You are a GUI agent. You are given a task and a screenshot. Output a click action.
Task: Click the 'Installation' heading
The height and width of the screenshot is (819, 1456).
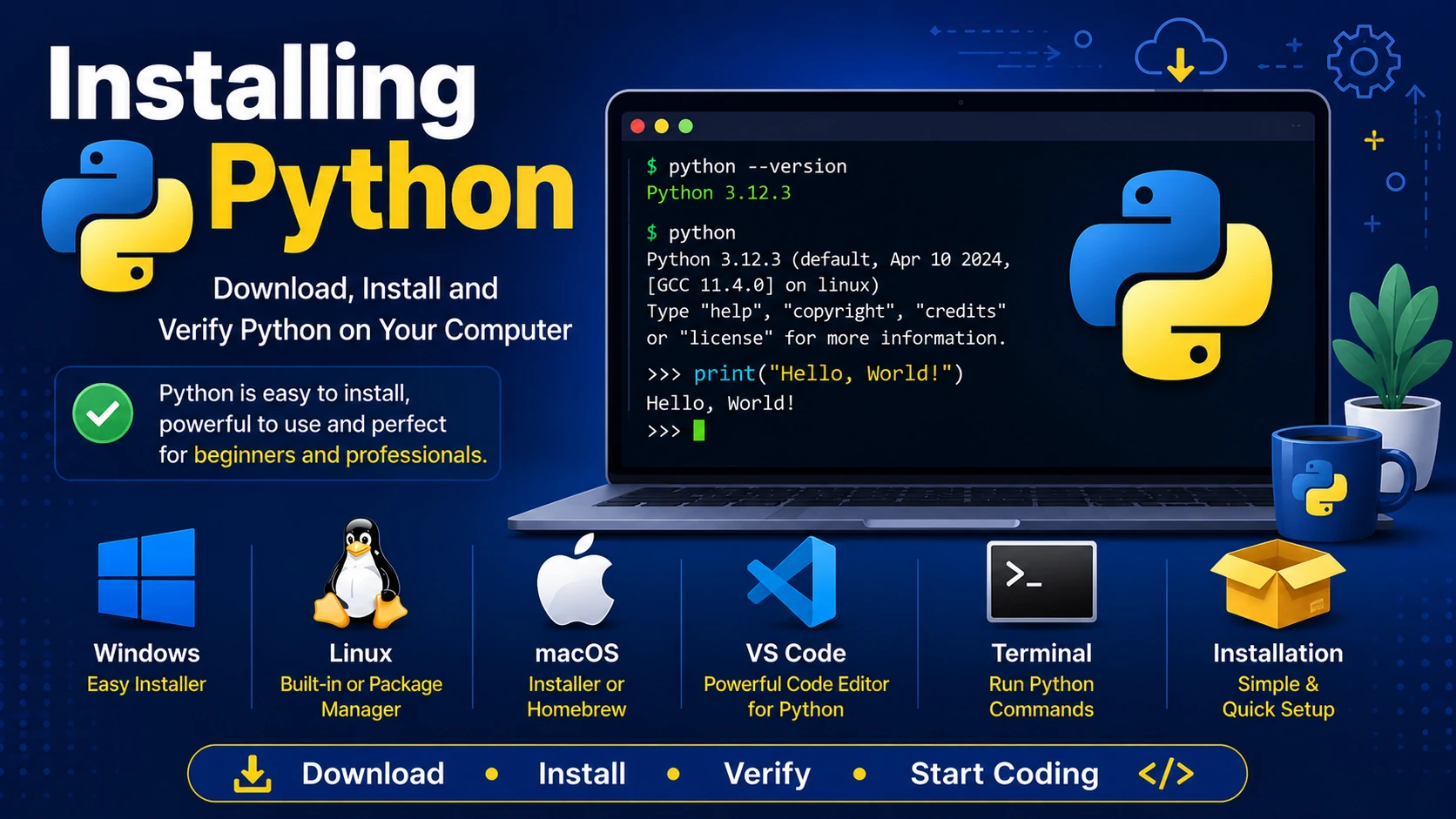click(x=1277, y=653)
